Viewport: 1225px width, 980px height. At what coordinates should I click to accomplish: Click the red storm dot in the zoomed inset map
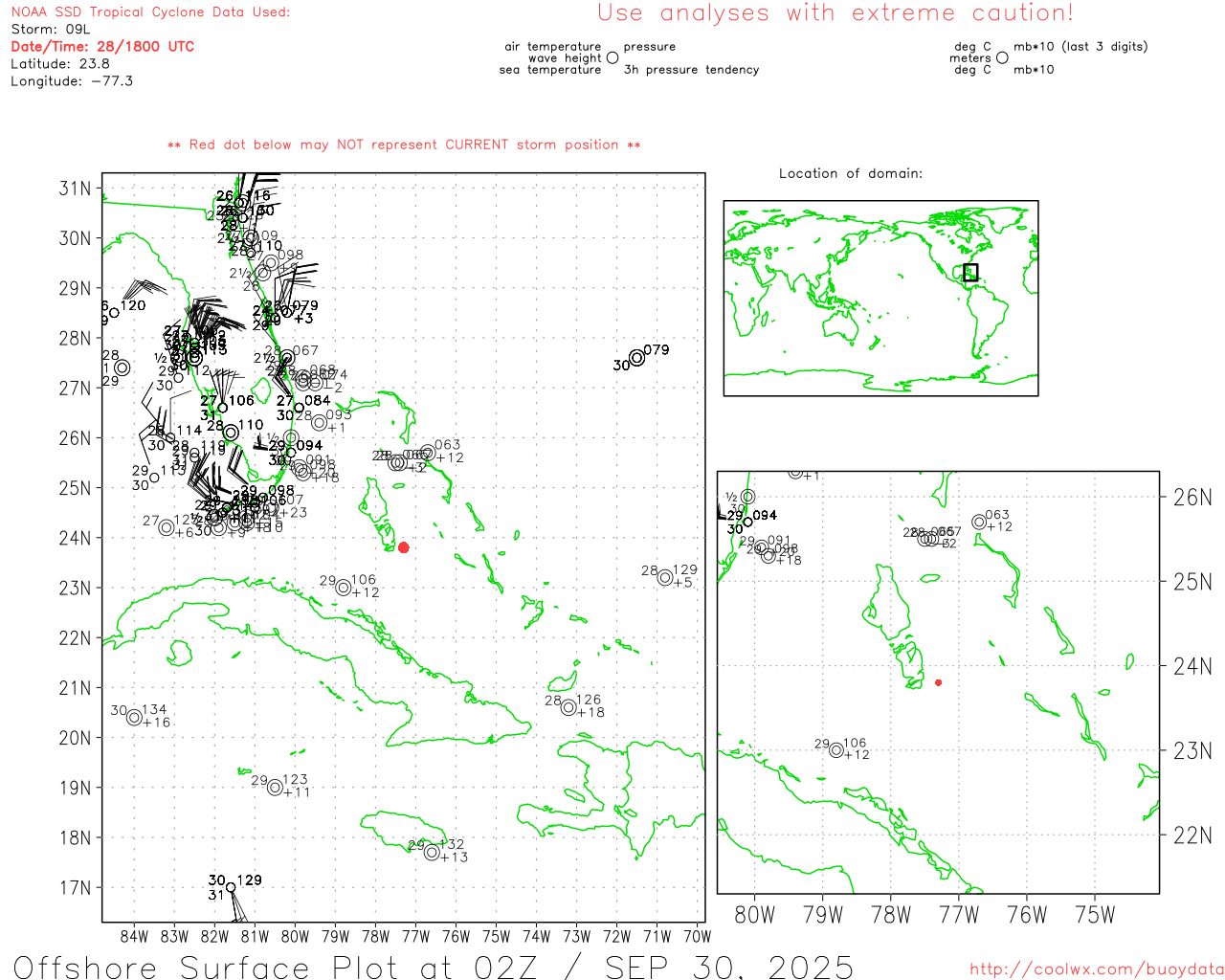938,682
